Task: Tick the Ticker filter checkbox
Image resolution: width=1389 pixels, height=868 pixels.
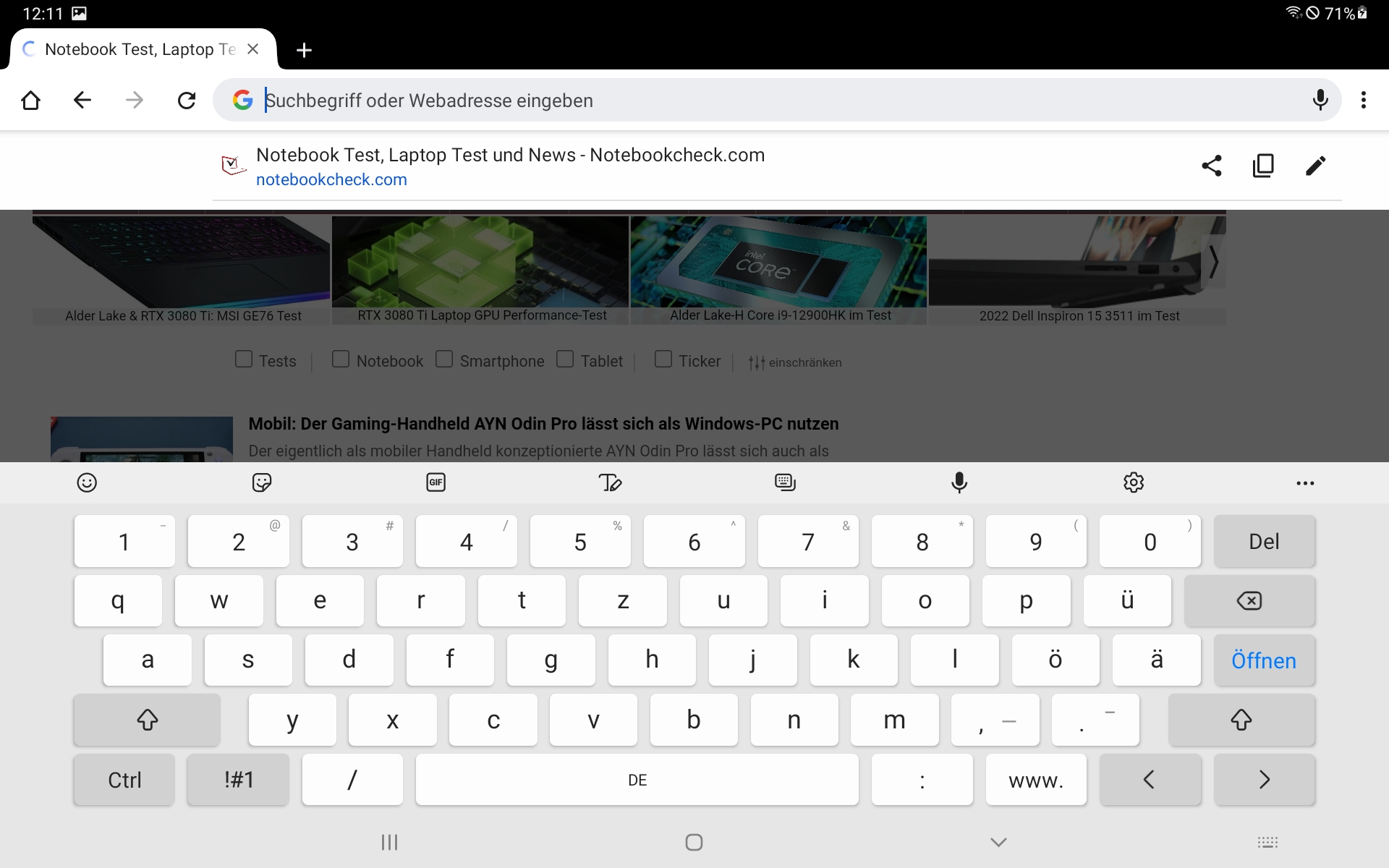Action: (x=663, y=359)
